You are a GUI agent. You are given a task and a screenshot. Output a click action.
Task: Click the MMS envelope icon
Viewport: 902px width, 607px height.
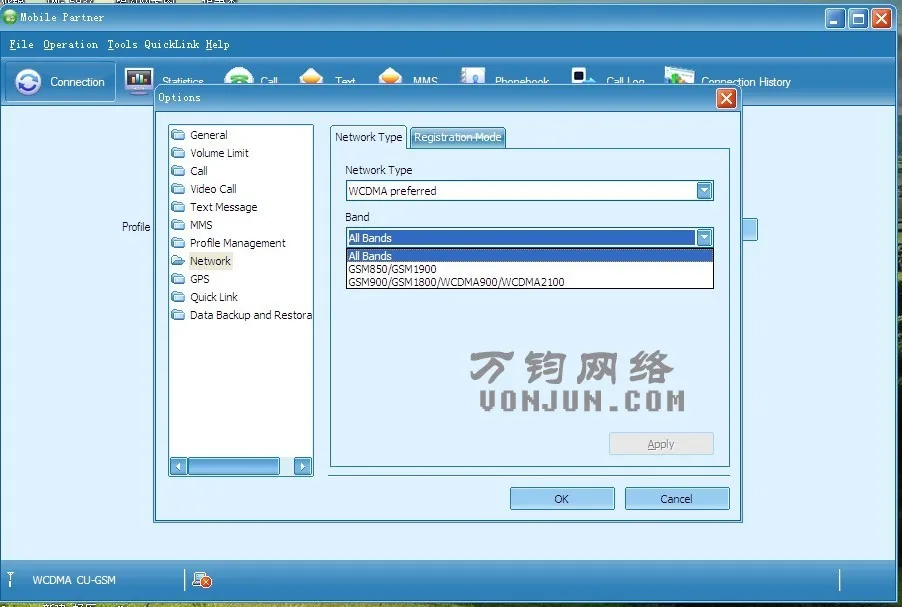tap(390, 76)
